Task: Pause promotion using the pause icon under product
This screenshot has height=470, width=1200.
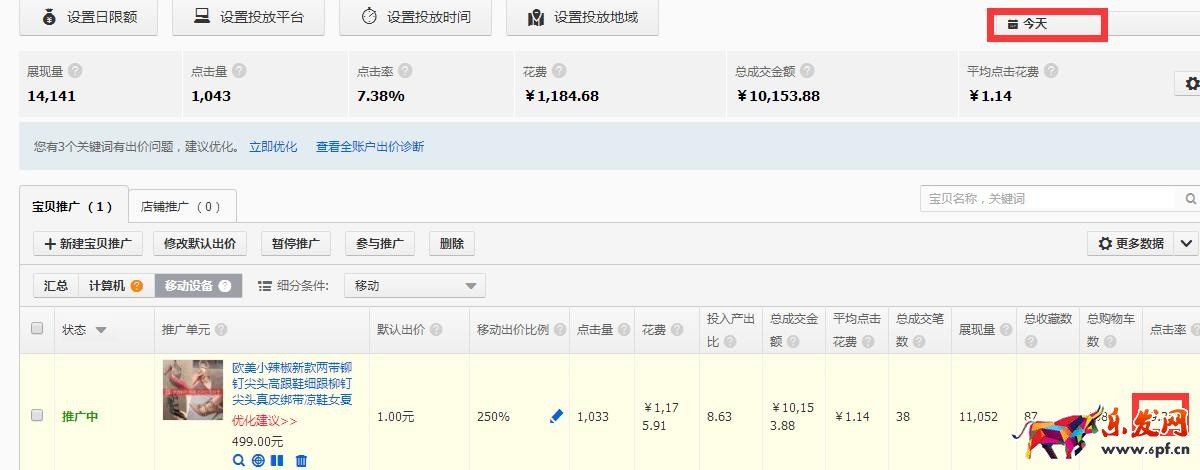Action: coord(278,461)
